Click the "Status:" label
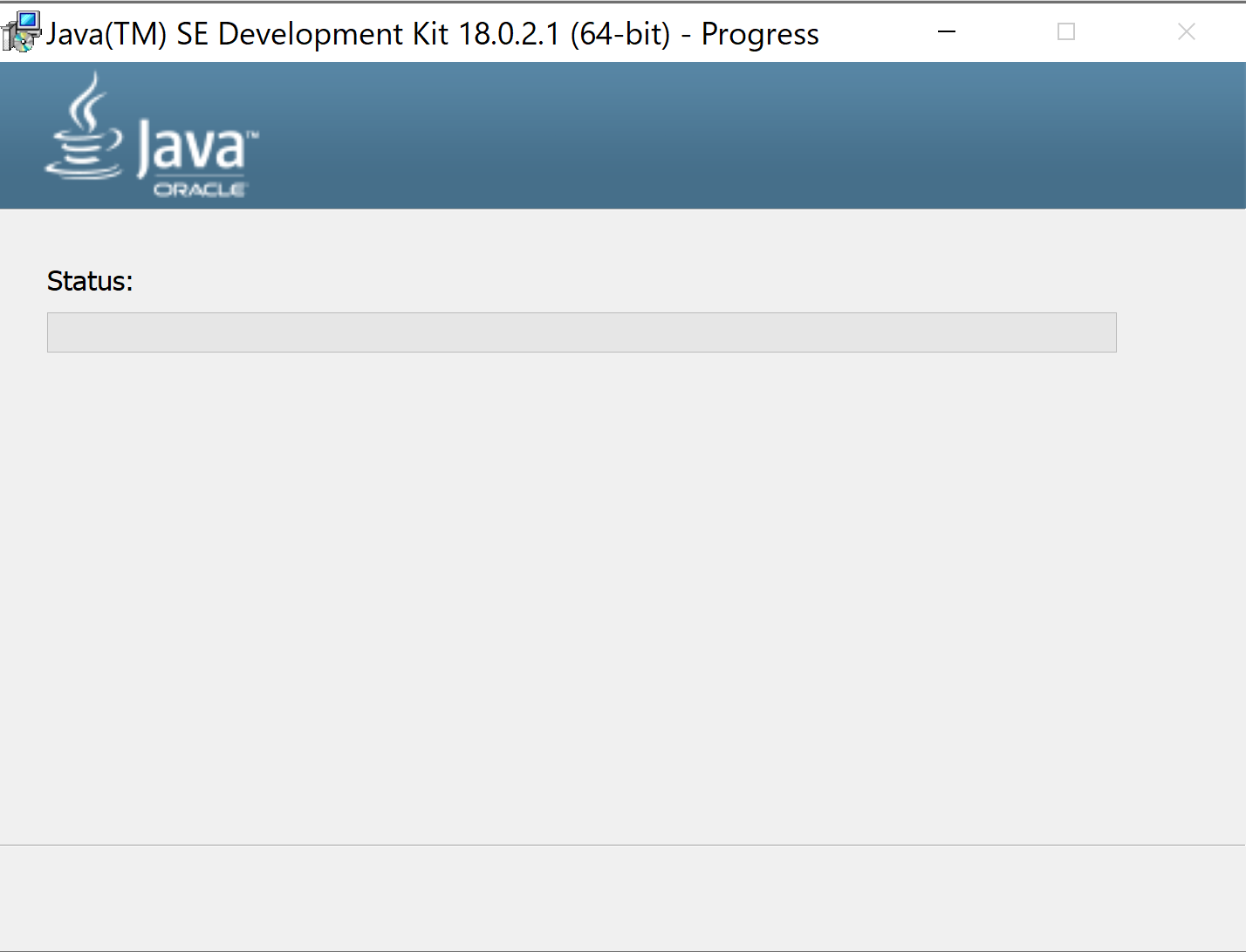 point(90,281)
